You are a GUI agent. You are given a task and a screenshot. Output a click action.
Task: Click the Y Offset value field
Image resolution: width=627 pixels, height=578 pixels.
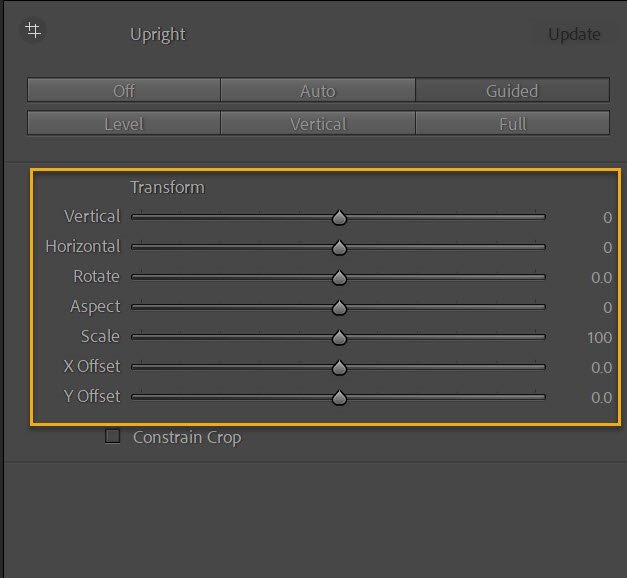click(x=601, y=397)
